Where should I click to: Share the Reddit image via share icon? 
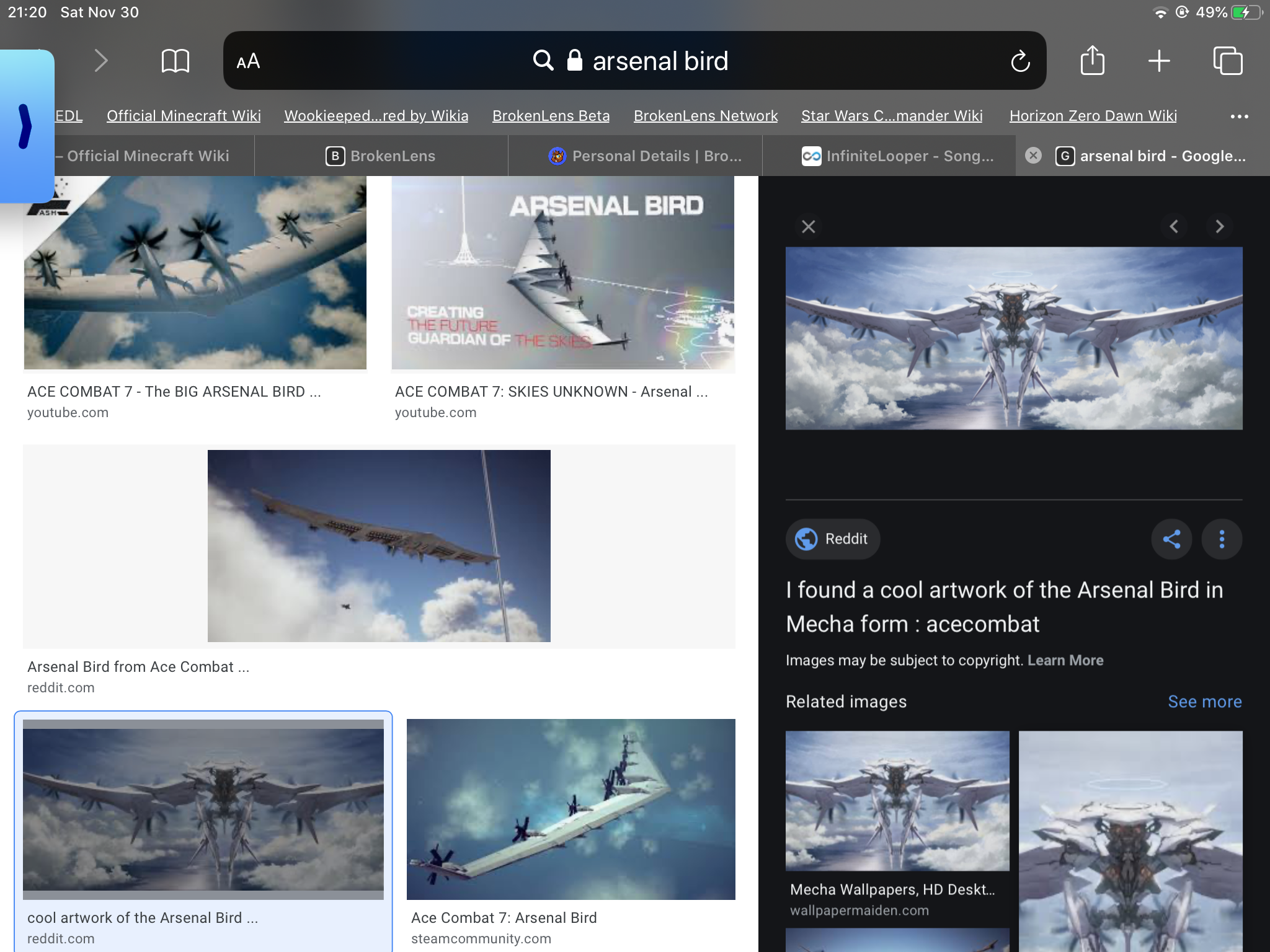pyautogui.click(x=1171, y=539)
